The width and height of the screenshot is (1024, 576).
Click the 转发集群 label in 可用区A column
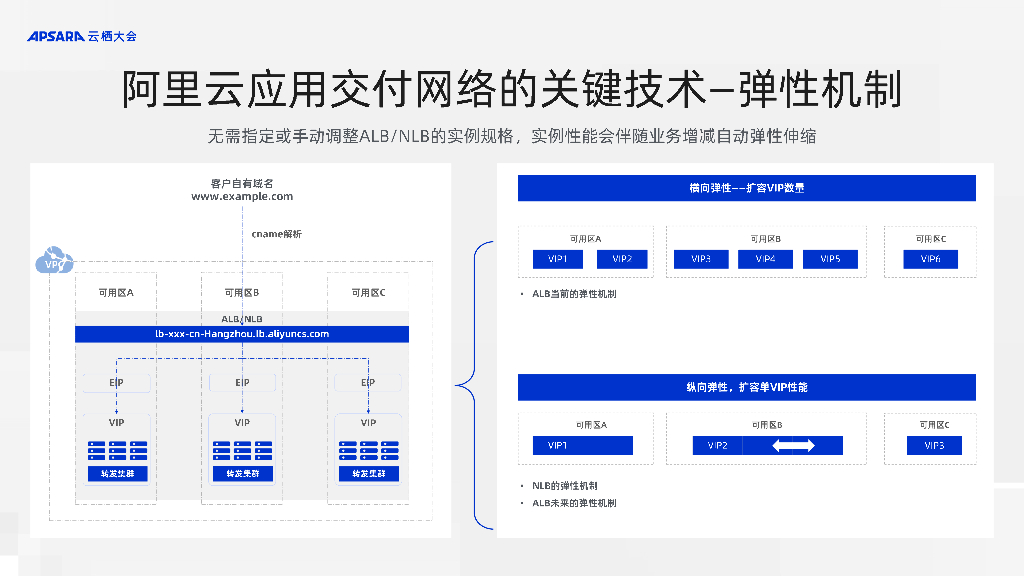coord(118,473)
